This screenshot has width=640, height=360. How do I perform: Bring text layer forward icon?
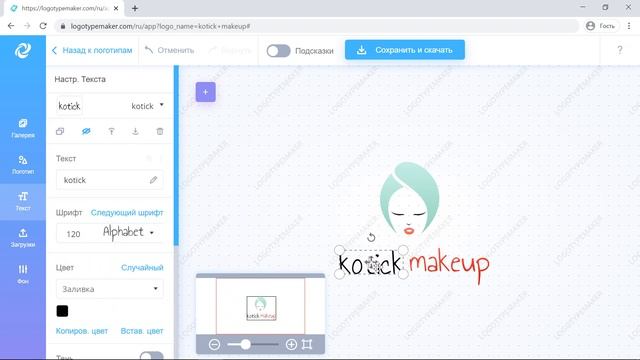click(x=111, y=131)
